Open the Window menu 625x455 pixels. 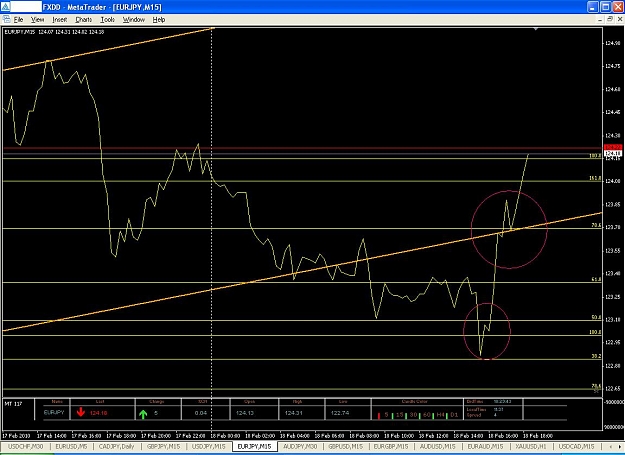[134, 20]
